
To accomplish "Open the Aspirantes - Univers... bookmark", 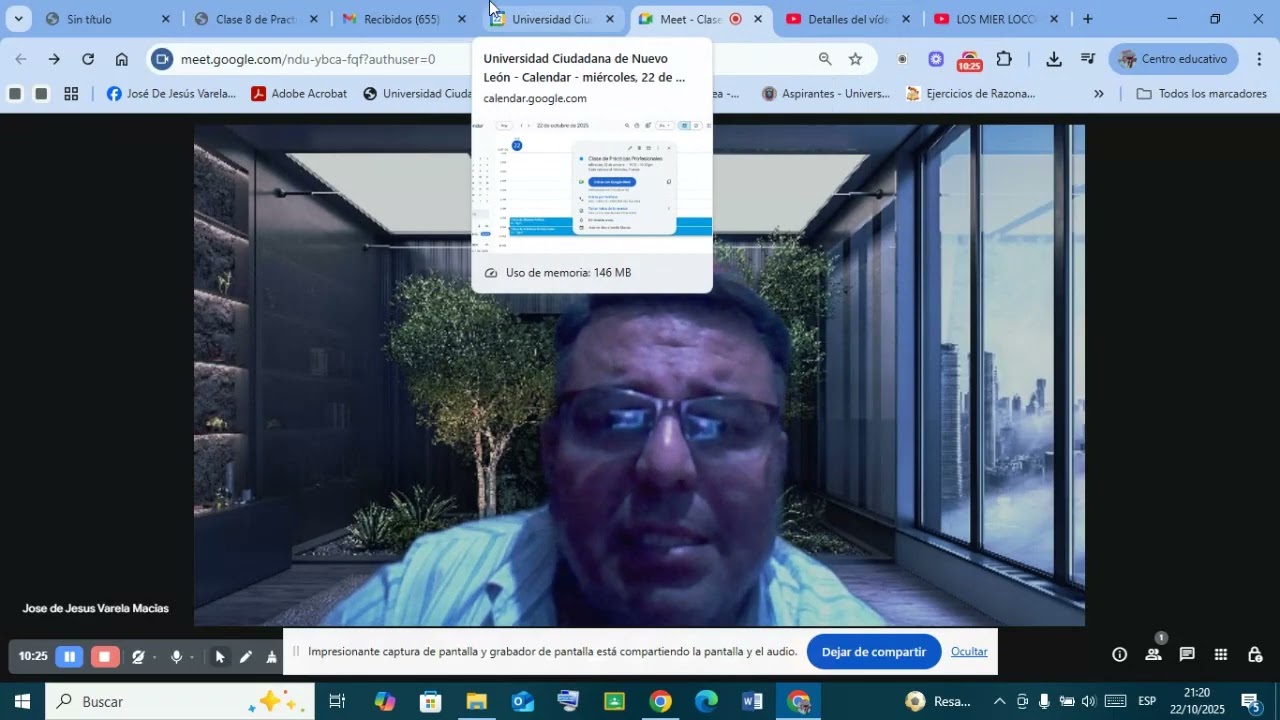I will click(826, 94).
